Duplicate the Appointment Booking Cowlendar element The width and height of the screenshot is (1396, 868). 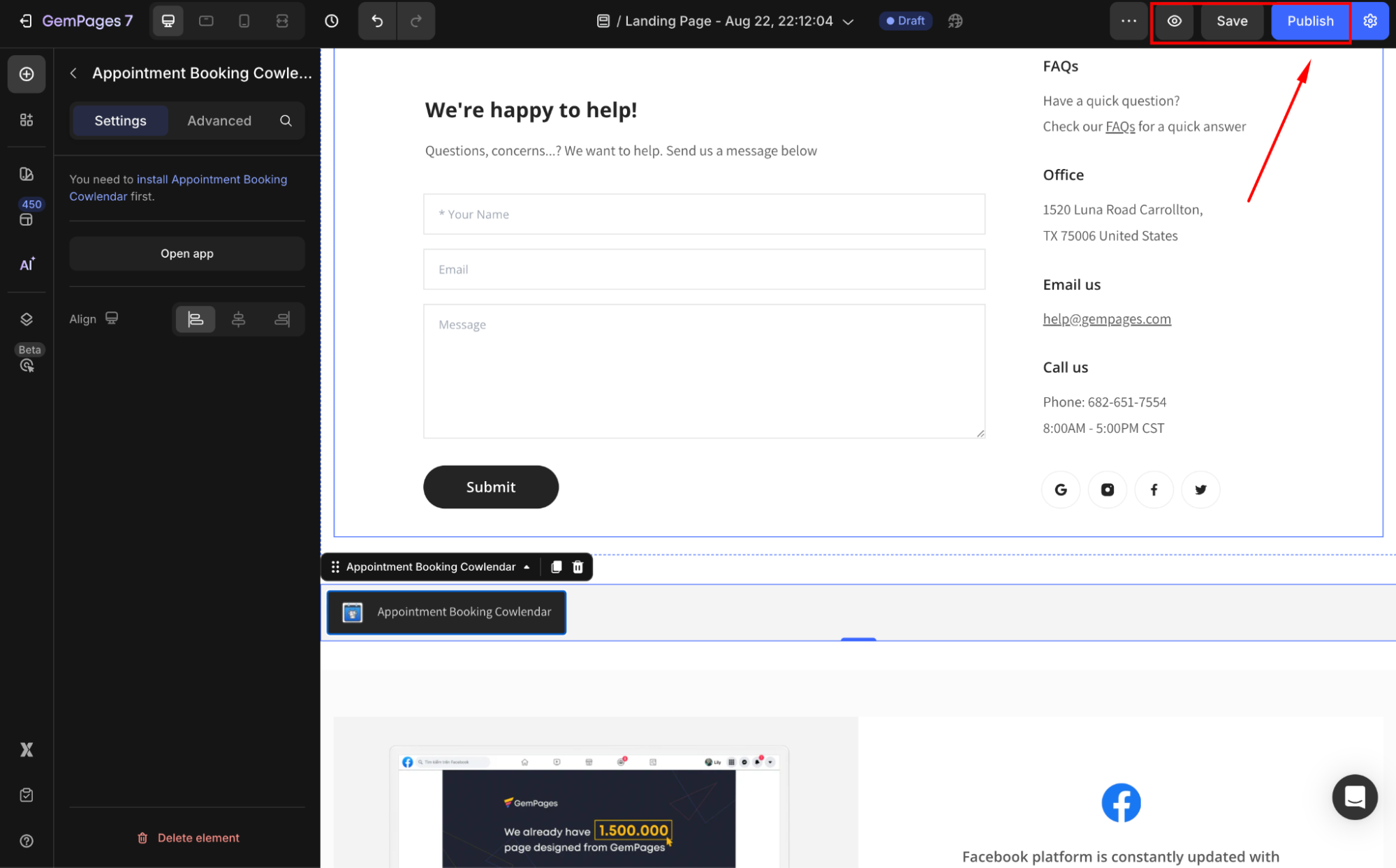556,567
